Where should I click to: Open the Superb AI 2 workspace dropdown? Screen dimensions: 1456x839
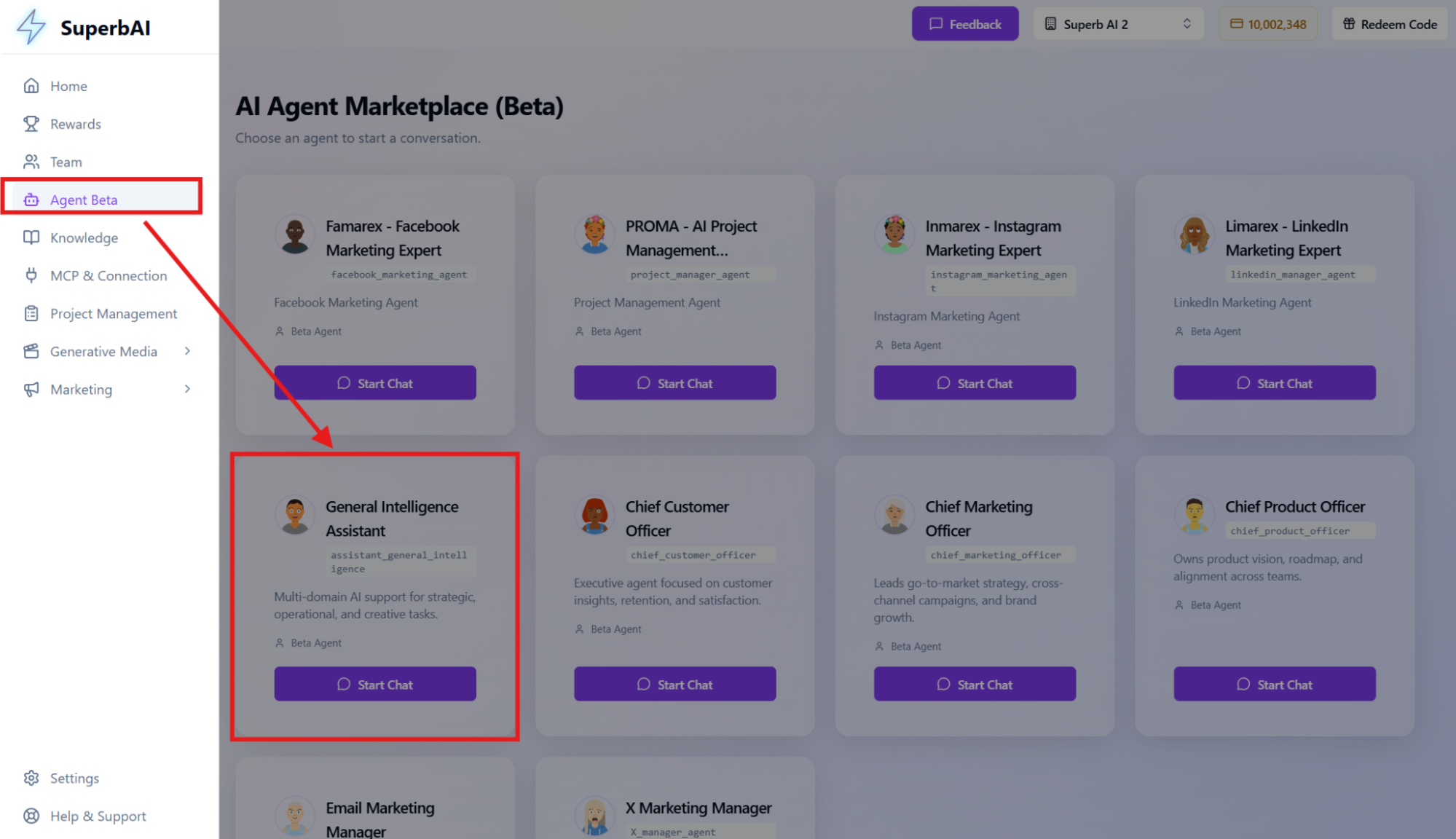tap(1117, 24)
